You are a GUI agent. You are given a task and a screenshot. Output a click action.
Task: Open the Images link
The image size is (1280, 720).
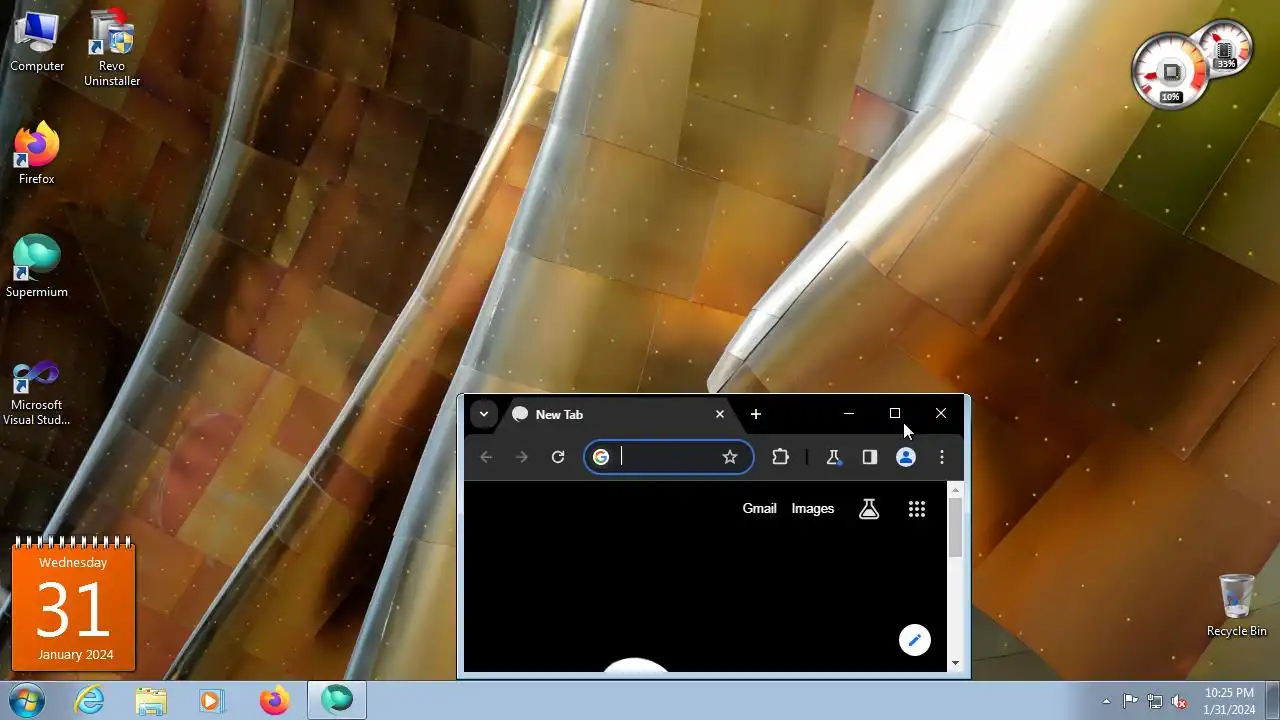click(812, 509)
